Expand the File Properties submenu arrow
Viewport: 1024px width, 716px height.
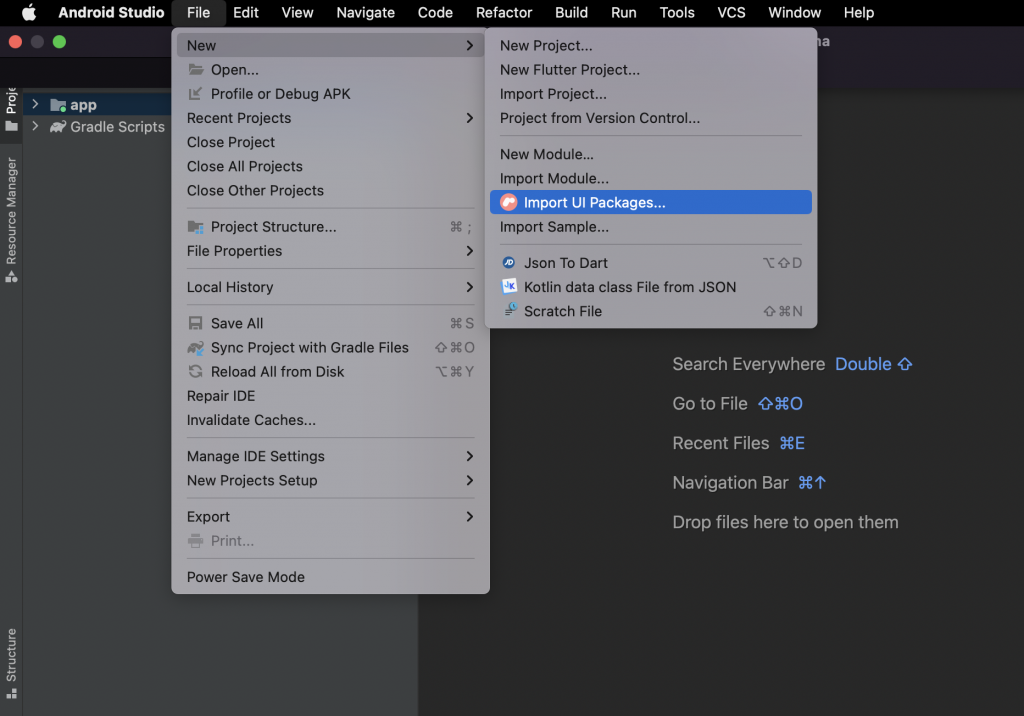(470, 251)
